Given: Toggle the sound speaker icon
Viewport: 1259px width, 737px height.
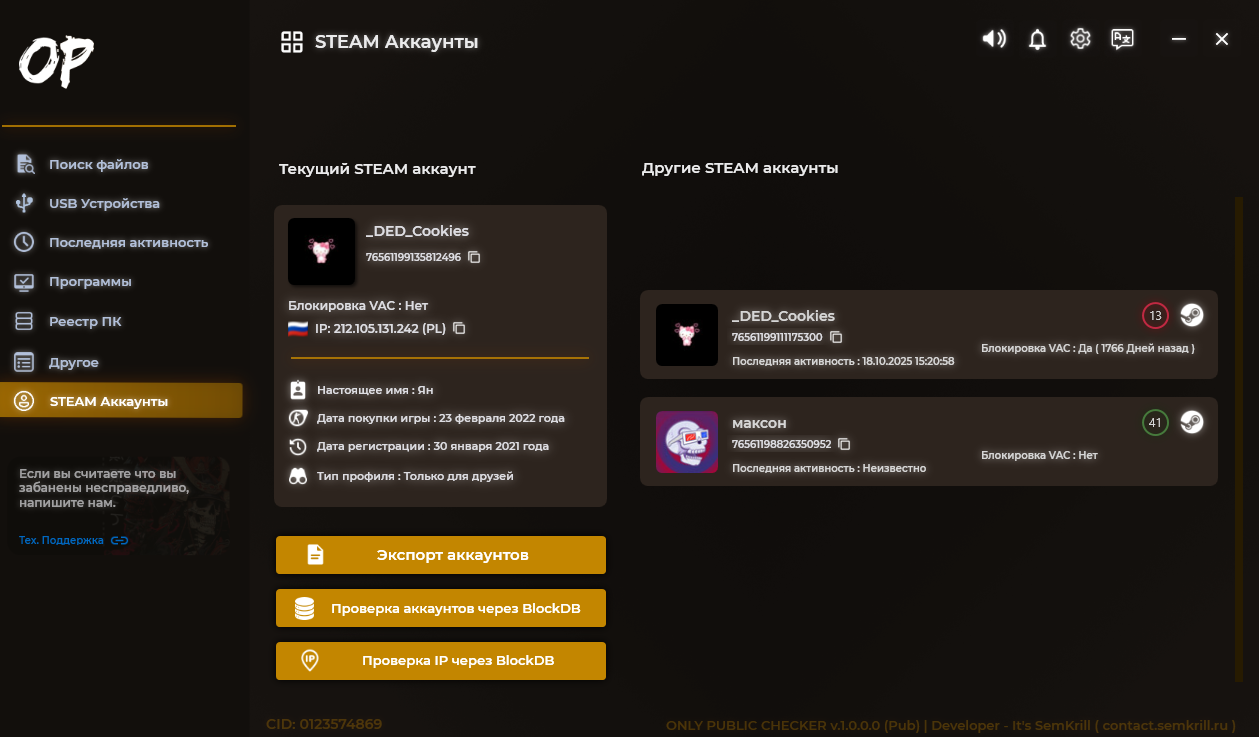Looking at the screenshot, I should coord(994,39).
